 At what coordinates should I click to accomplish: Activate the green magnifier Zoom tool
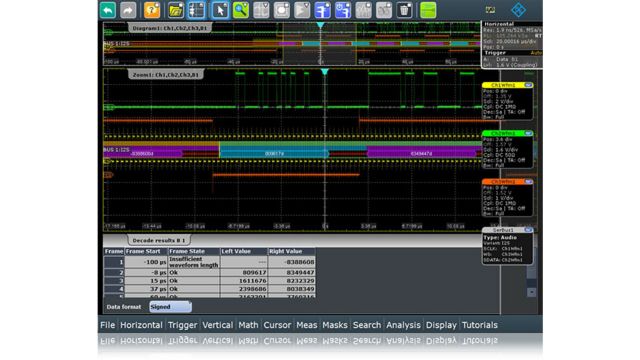(241, 10)
